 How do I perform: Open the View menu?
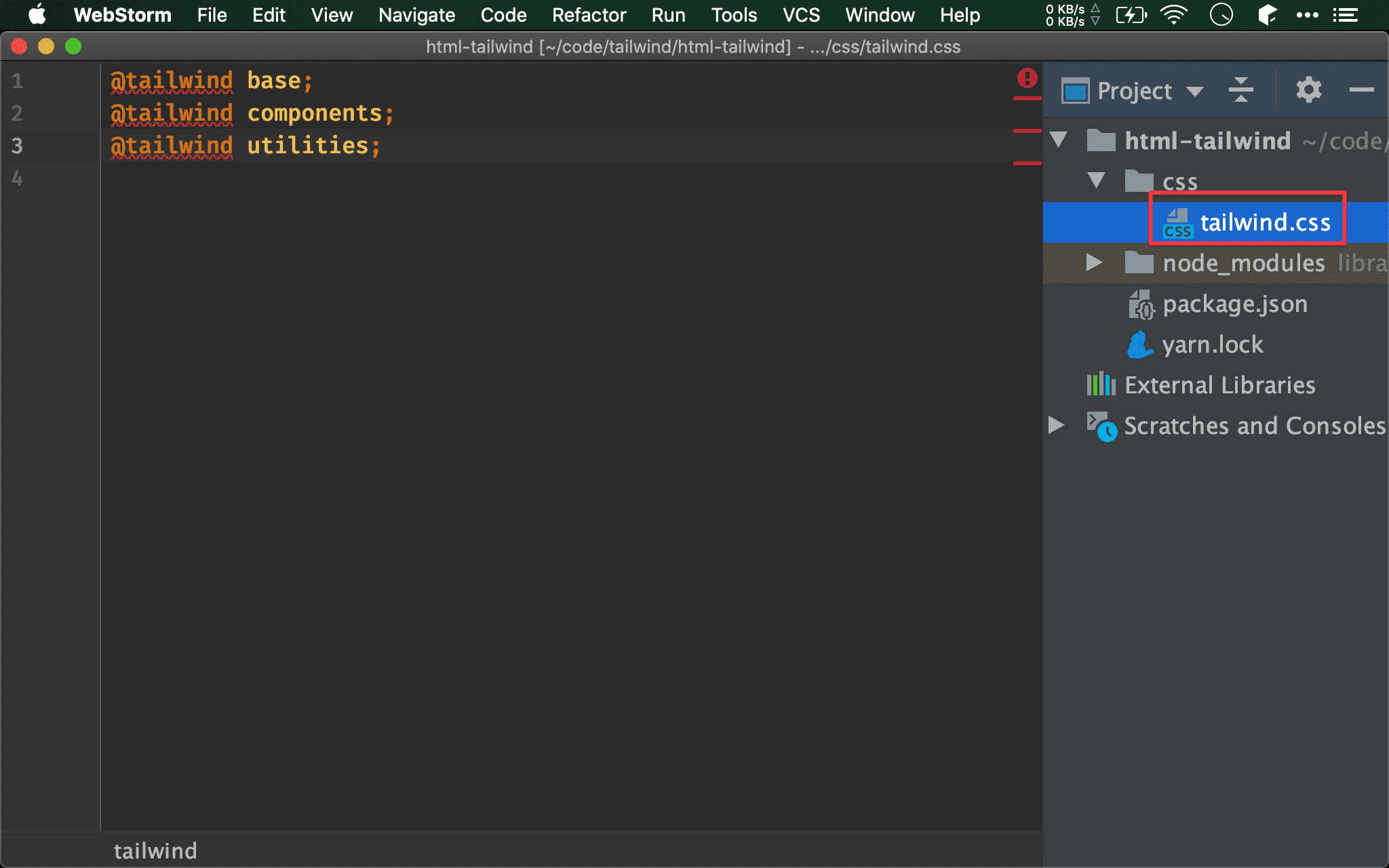point(332,15)
